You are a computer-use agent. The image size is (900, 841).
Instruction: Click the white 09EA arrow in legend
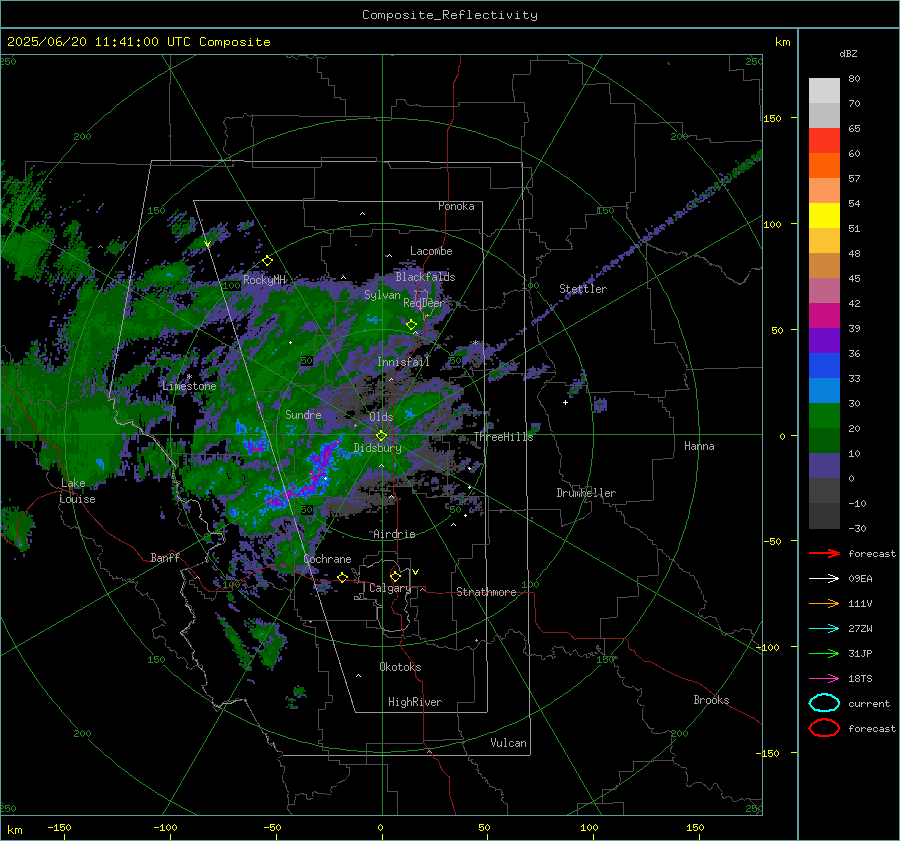pos(824,579)
